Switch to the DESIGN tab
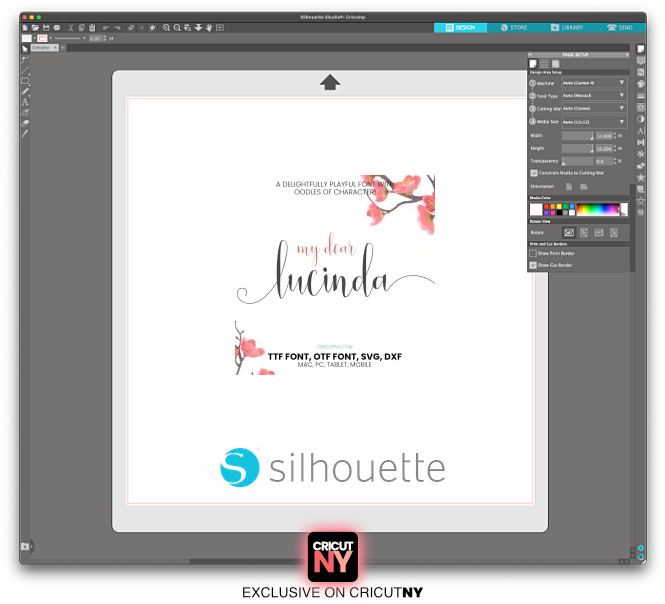The height and width of the screenshot is (604, 665). [x=461, y=28]
